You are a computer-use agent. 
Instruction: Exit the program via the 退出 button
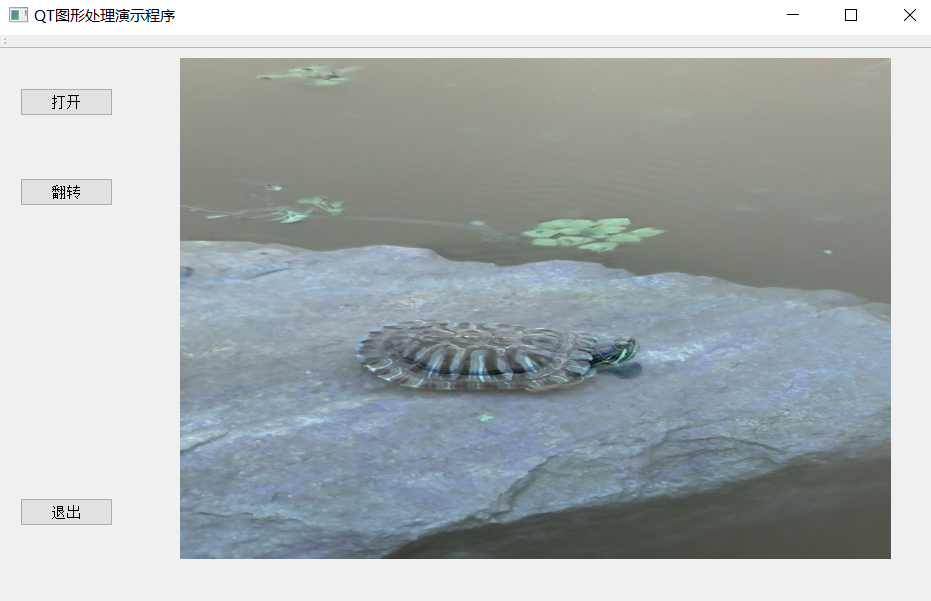click(x=66, y=512)
